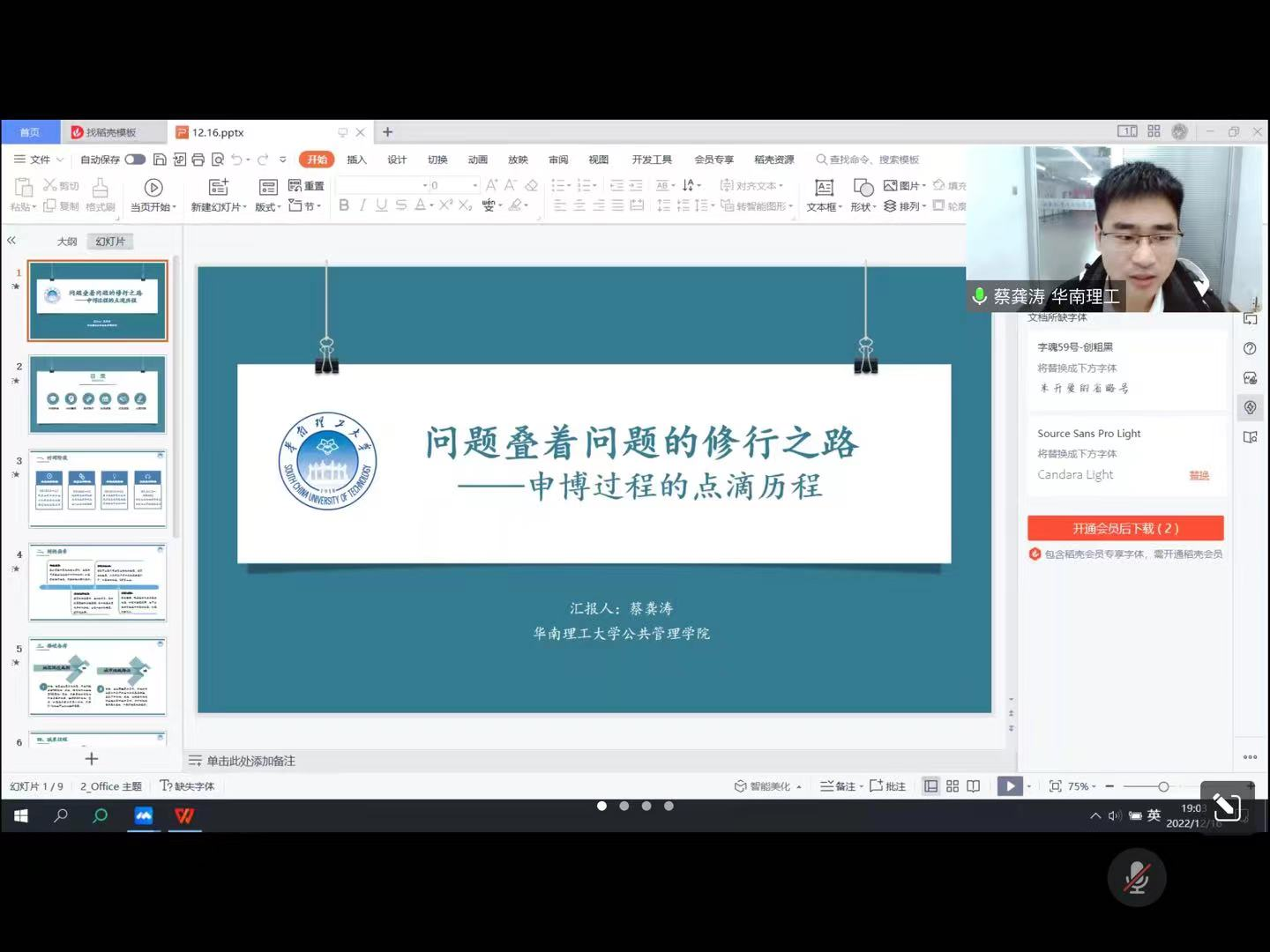Viewport: 1270px width, 952px height.
Task: Start slideshow from current slide (当页开始)
Action: pos(153,187)
